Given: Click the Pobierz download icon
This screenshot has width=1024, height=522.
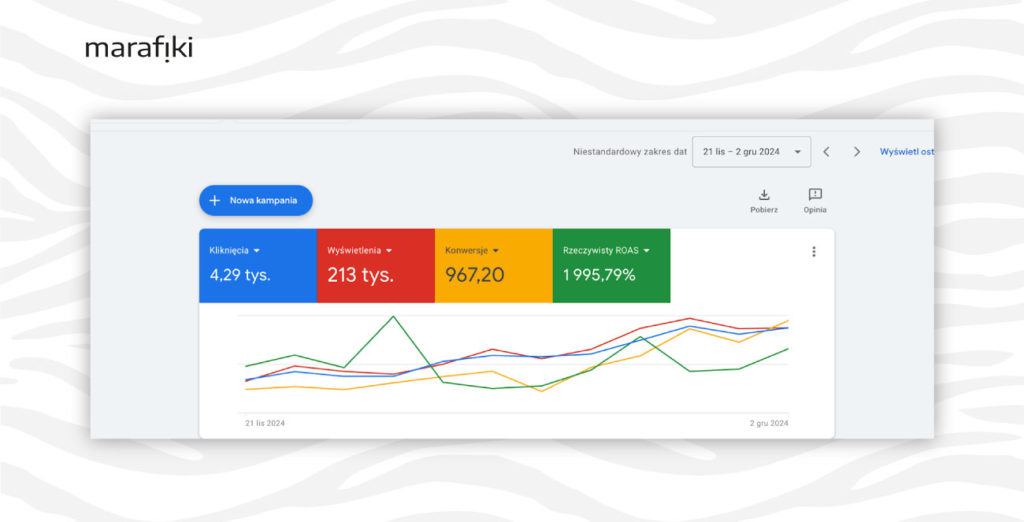Looking at the screenshot, I should pyautogui.click(x=764, y=195).
